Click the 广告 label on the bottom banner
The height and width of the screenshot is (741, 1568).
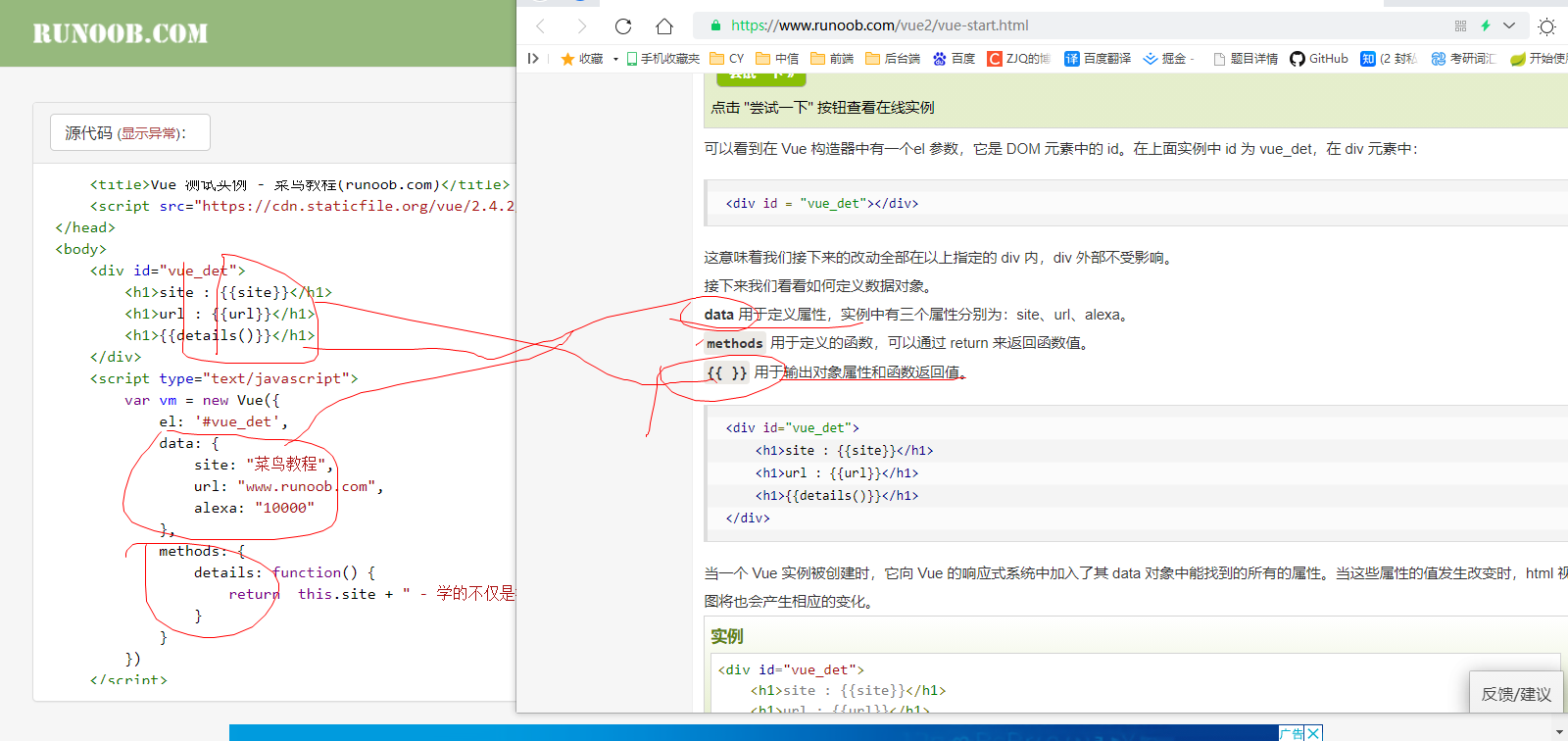[x=1292, y=733]
